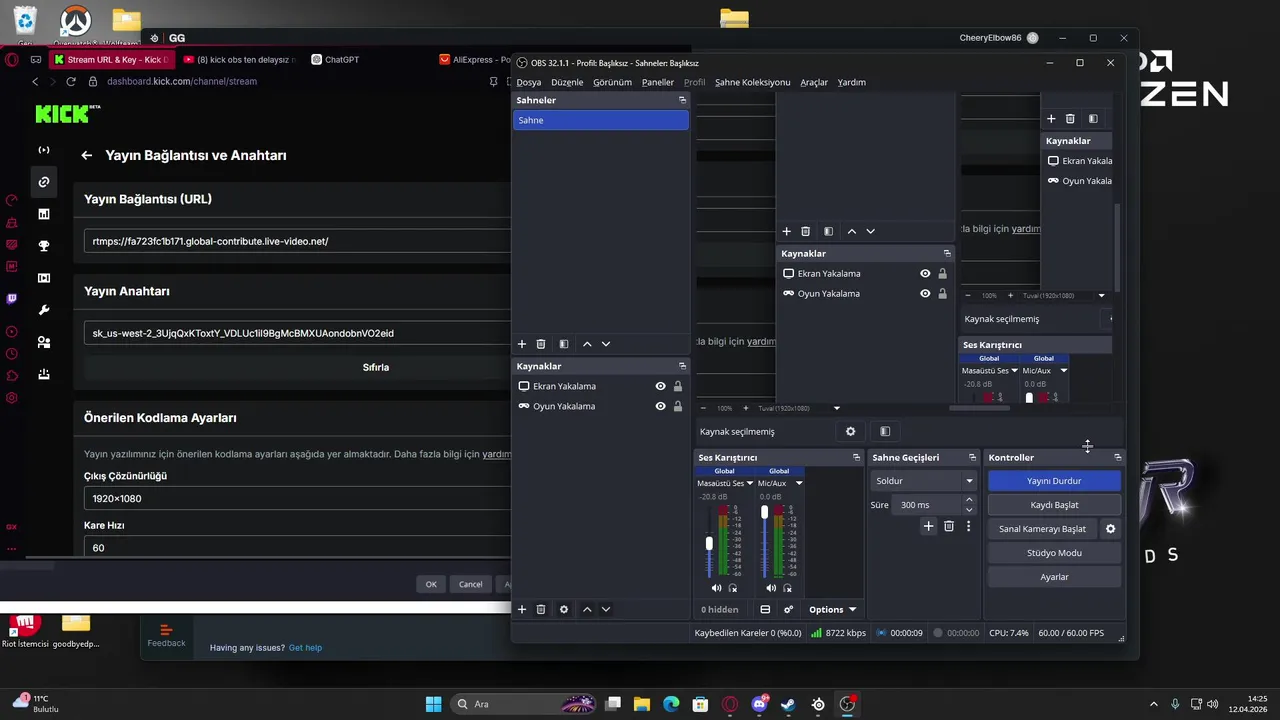Image resolution: width=1280 pixels, height=720 pixels.
Task: Move scene down in Sahneler toolbar
Action: (606, 344)
